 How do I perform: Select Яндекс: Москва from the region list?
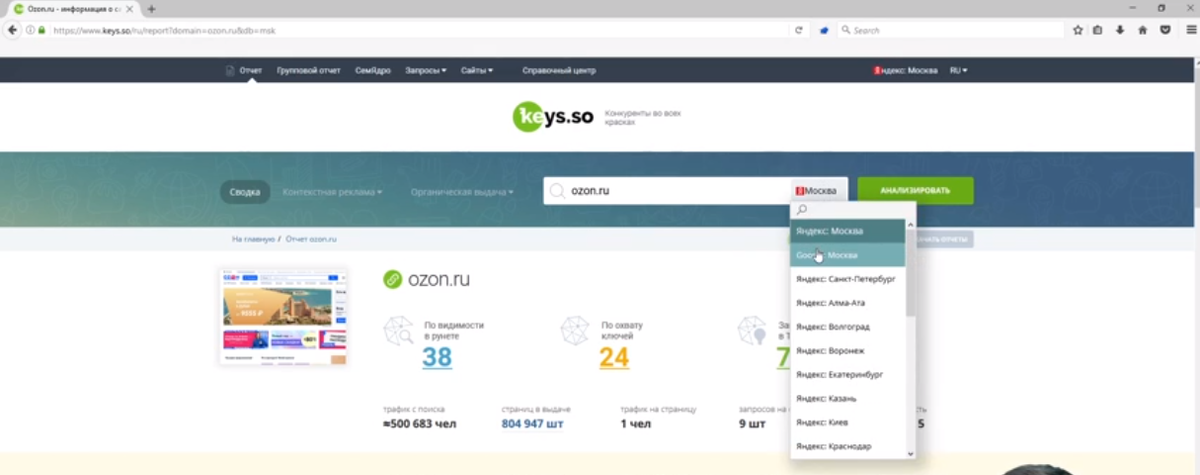coord(848,231)
